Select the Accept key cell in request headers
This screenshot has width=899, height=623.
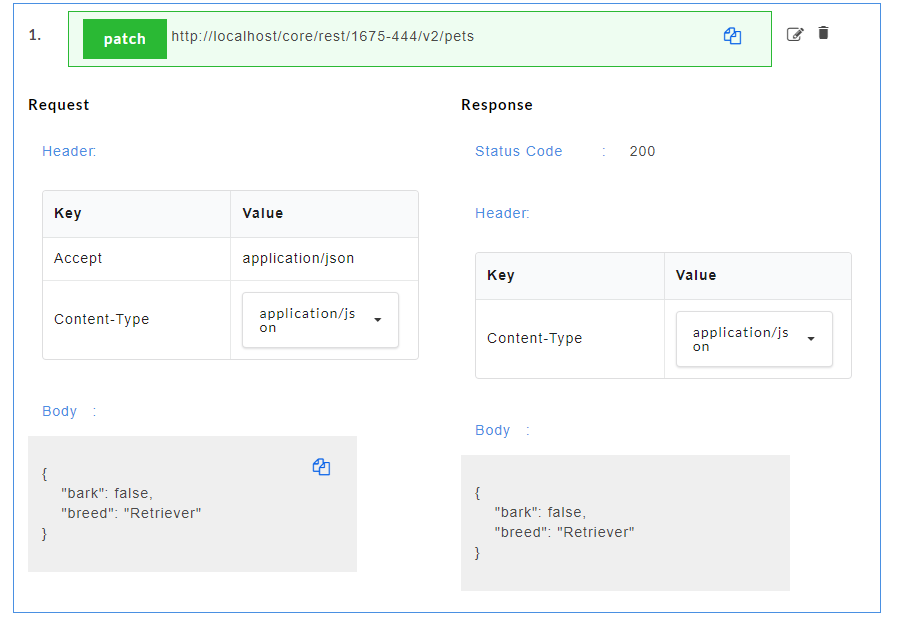(x=78, y=258)
